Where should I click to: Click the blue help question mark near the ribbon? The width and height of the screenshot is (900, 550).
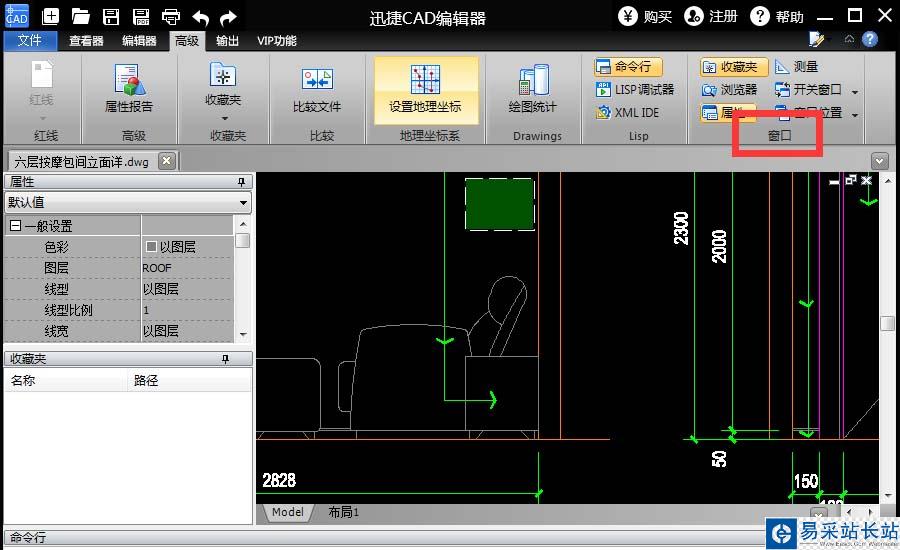(x=870, y=39)
